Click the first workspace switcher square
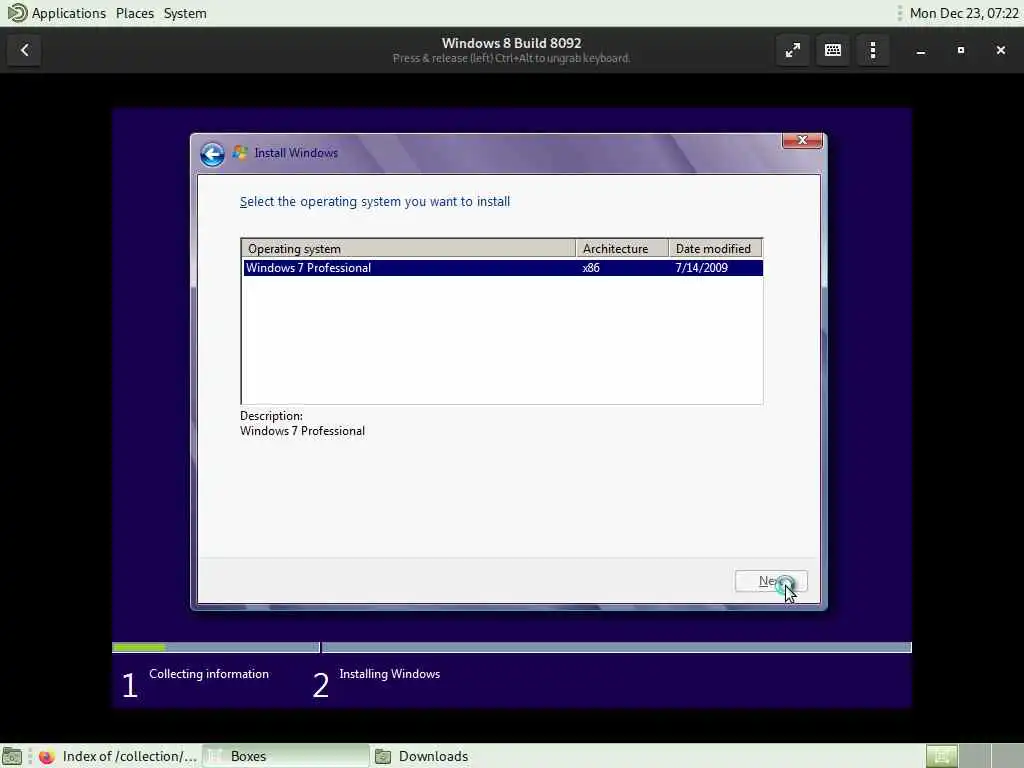The width and height of the screenshot is (1024, 768). (941, 756)
